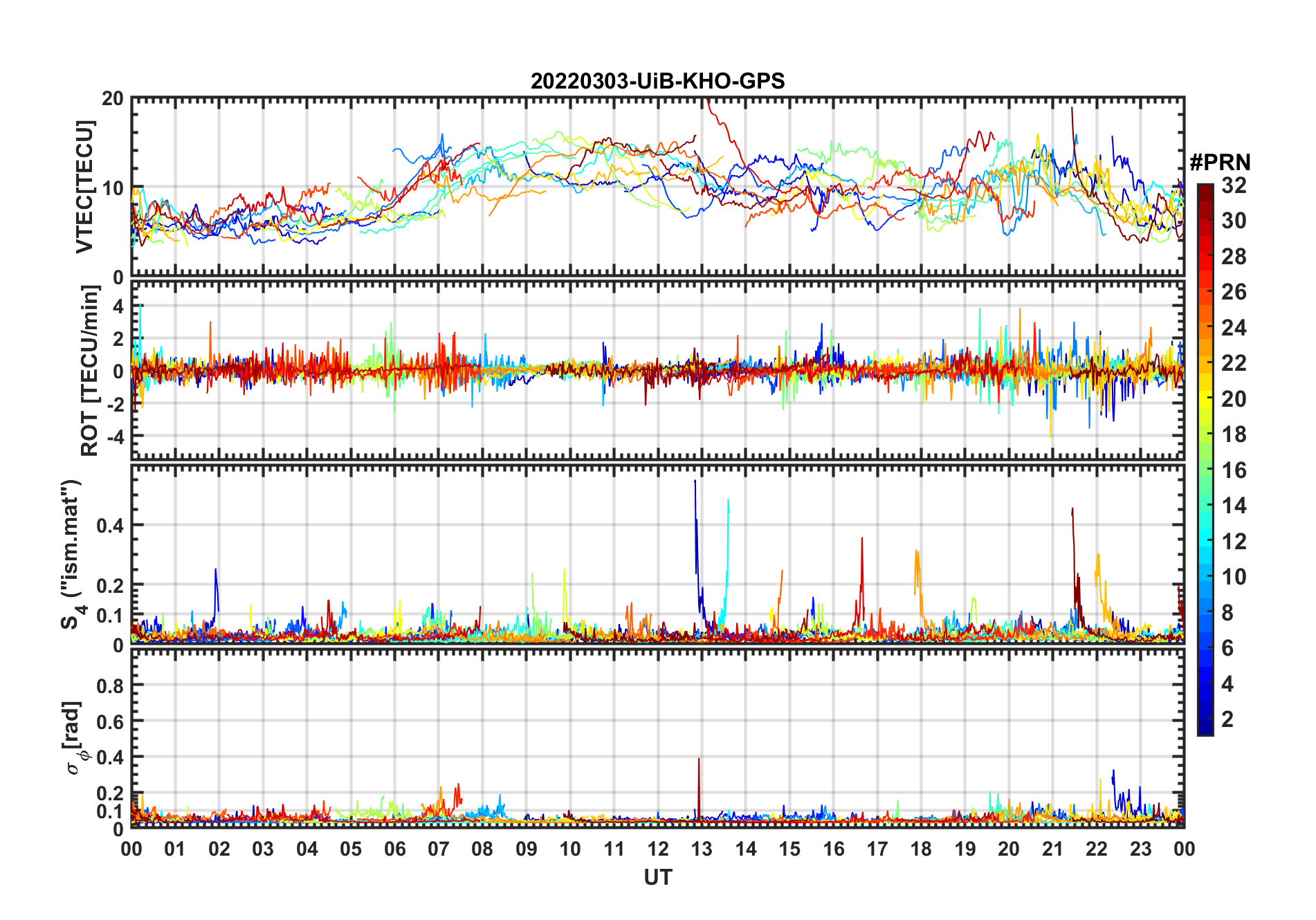Screen dimensions: 1316x920
Task: Click colorbar tick label 6
Action: point(1227,648)
